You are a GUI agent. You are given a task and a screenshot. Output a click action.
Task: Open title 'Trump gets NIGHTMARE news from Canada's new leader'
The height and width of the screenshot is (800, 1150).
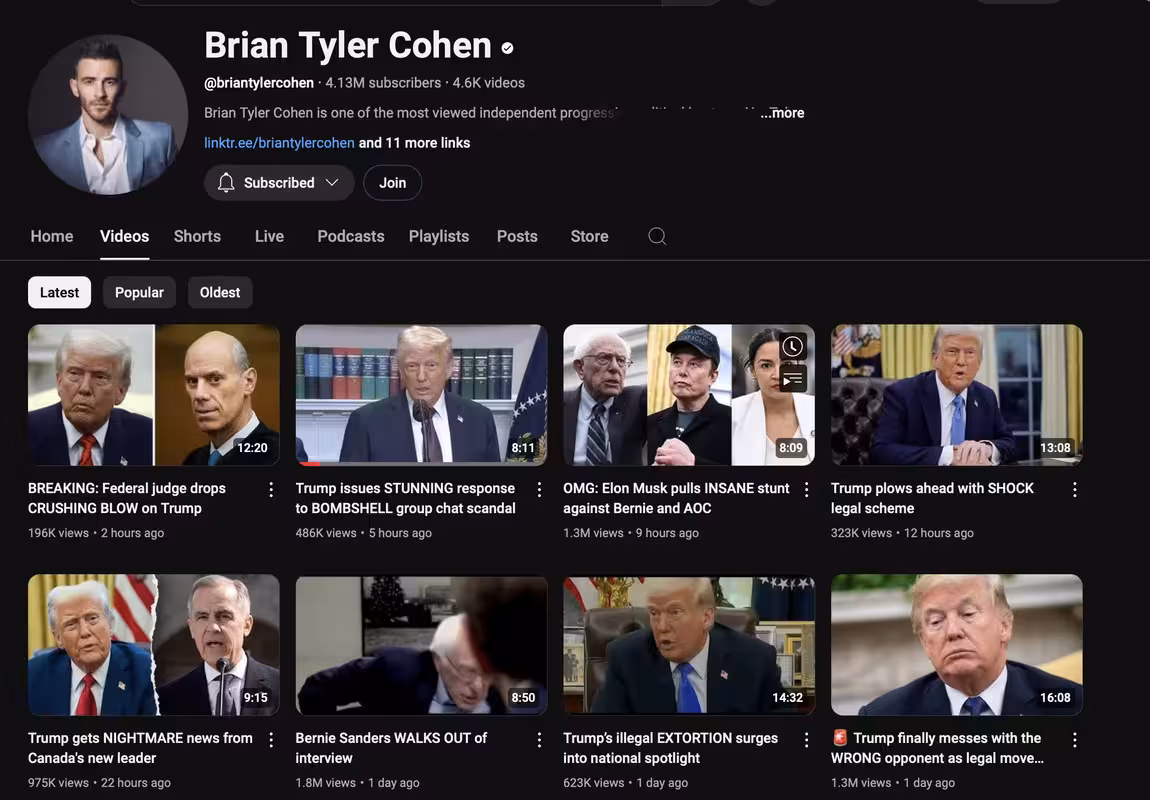[x=140, y=749]
